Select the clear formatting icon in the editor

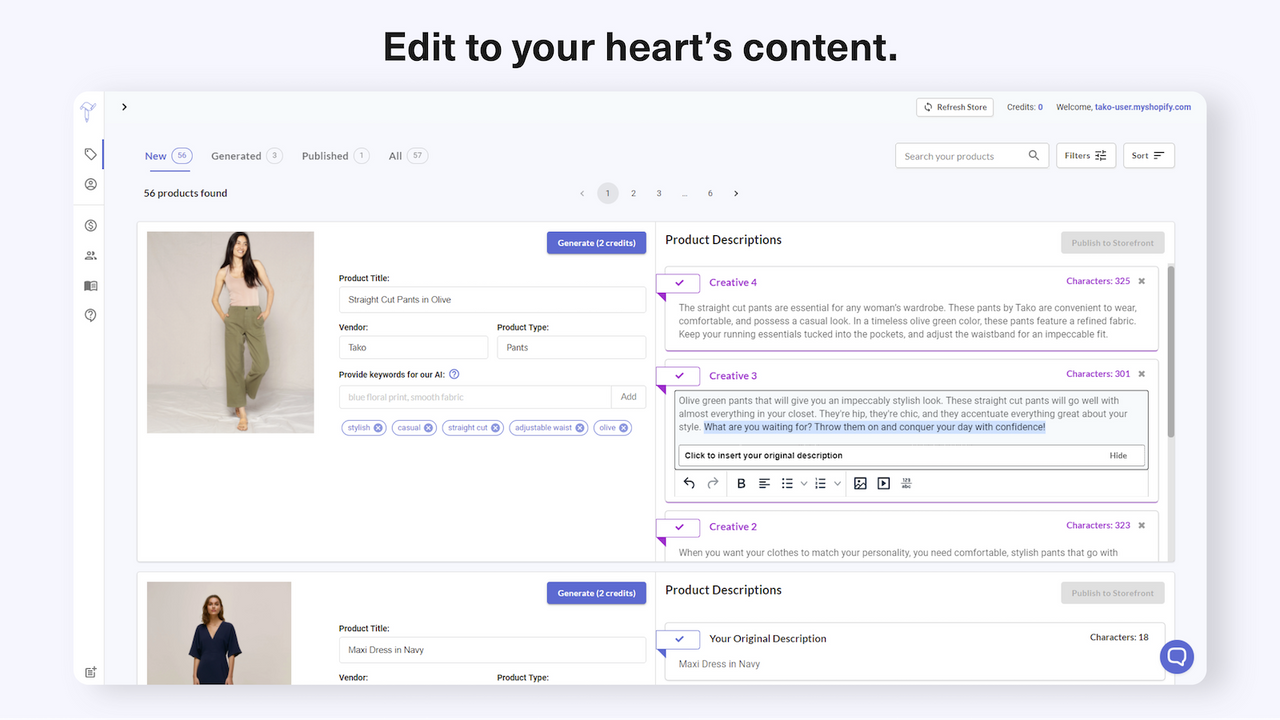click(x=906, y=483)
